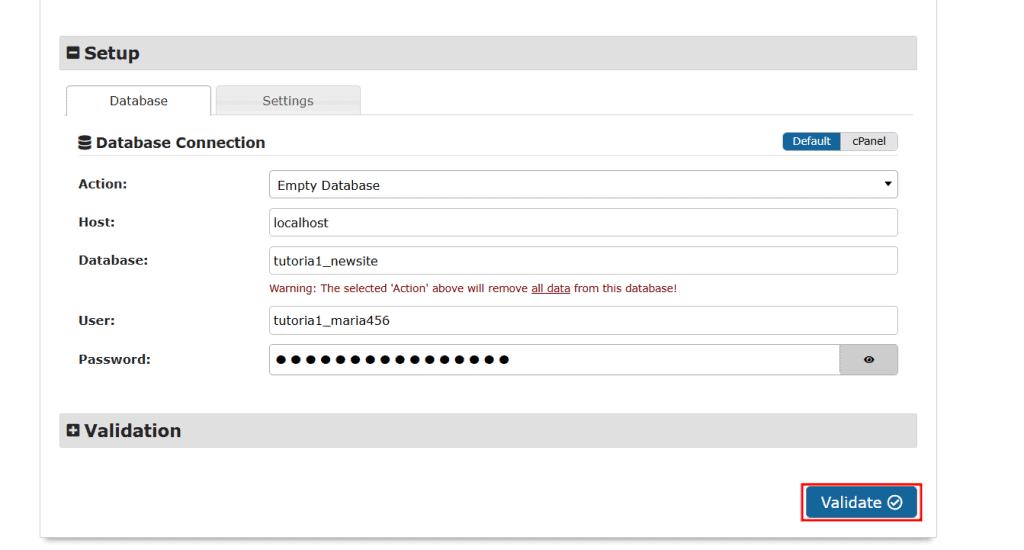Image resolution: width=1024 pixels, height=550 pixels.
Task: Click the red Warning message text
Action: (473, 288)
